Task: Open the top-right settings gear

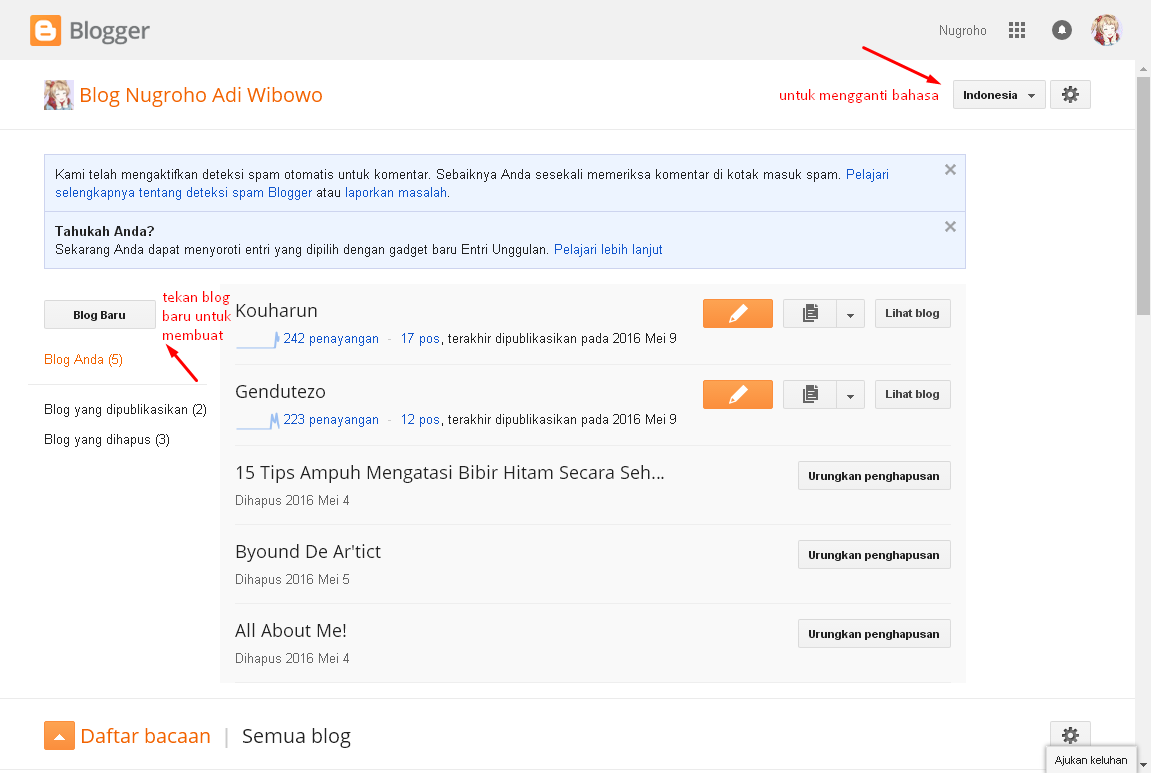Action: [x=1070, y=94]
